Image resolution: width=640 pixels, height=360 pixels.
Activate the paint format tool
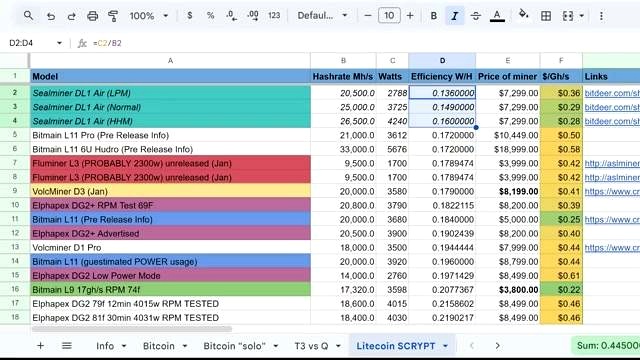tap(113, 16)
